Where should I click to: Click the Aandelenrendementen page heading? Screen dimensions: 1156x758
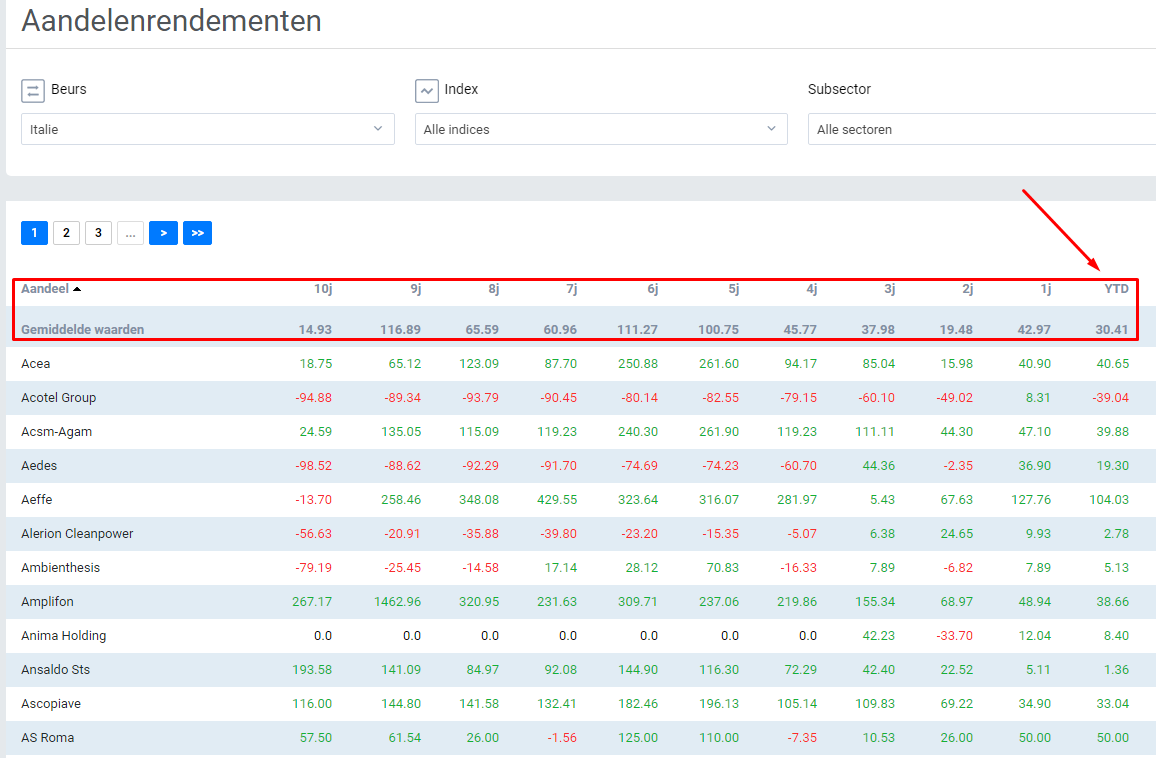[x=171, y=21]
